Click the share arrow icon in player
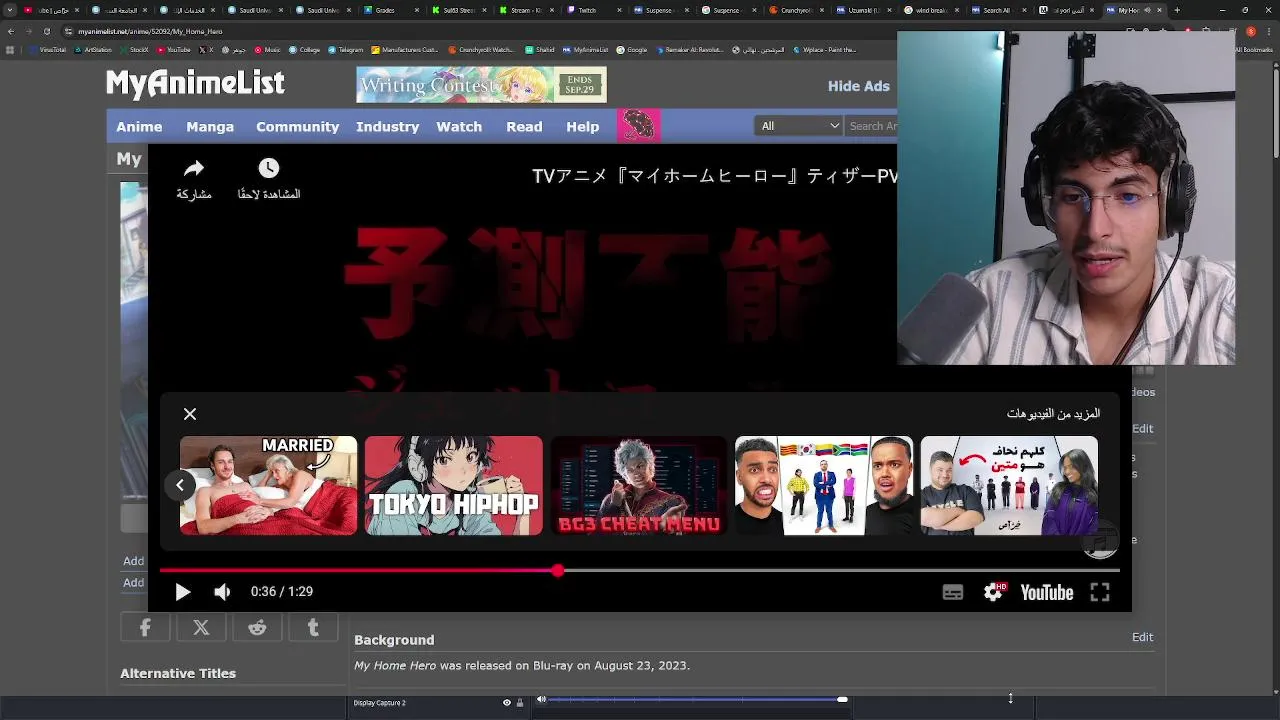The height and width of the screenshot is (720, 1280). point(194,169)
